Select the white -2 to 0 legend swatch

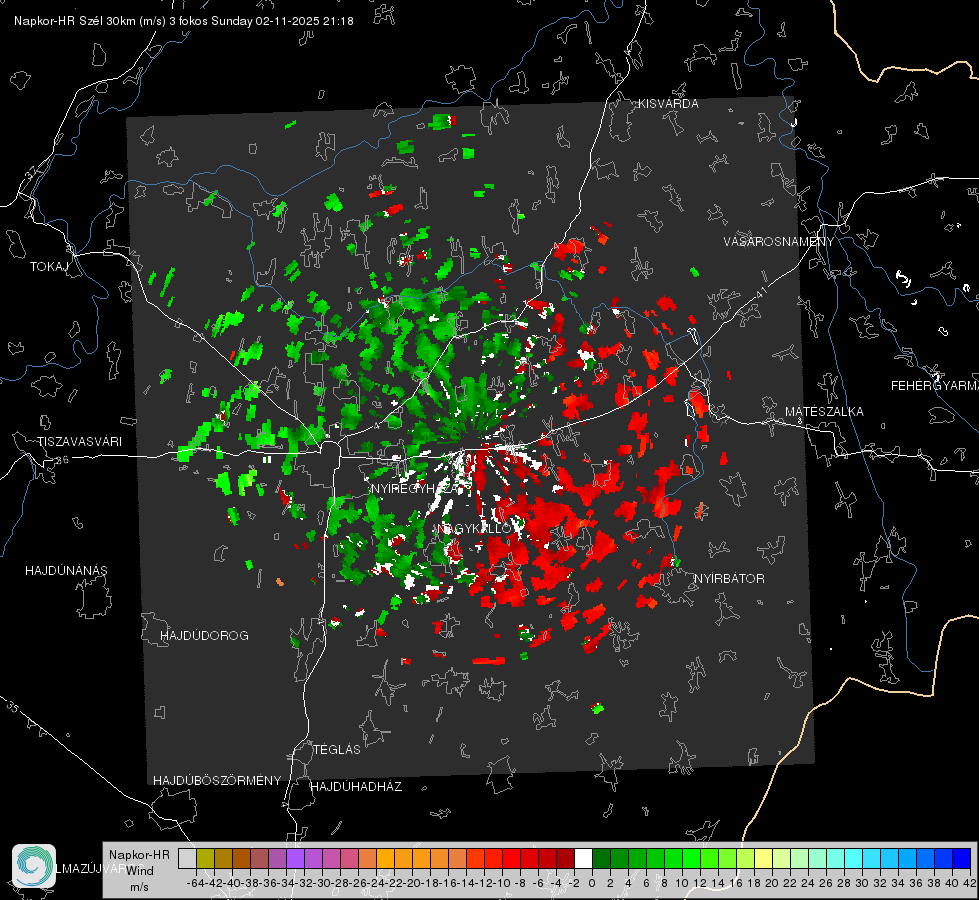point(583,858)
